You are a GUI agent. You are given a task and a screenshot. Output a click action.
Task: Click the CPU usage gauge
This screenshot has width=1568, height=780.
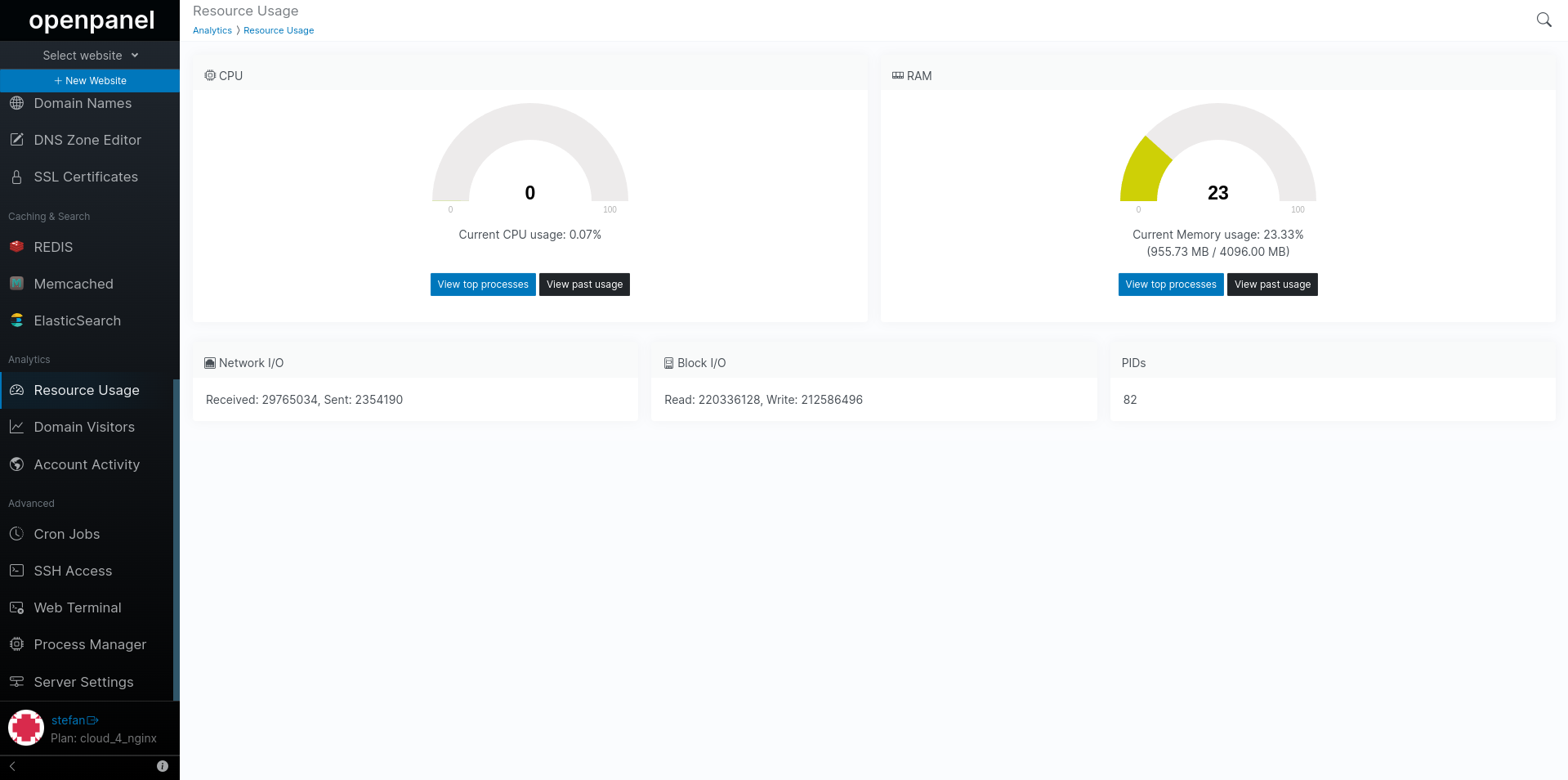(530, 153)
